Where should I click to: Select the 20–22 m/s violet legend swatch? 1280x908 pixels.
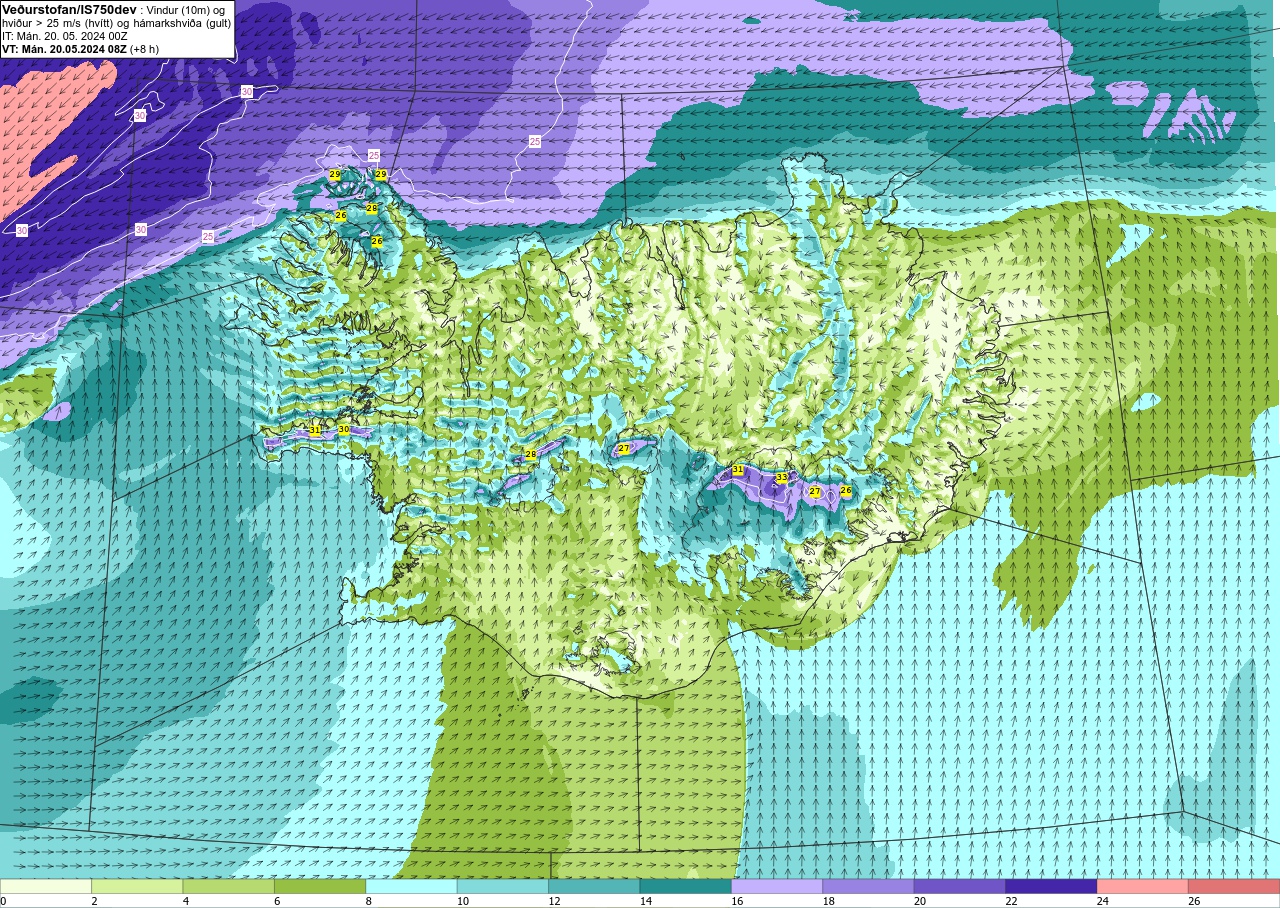pos(960,886)
